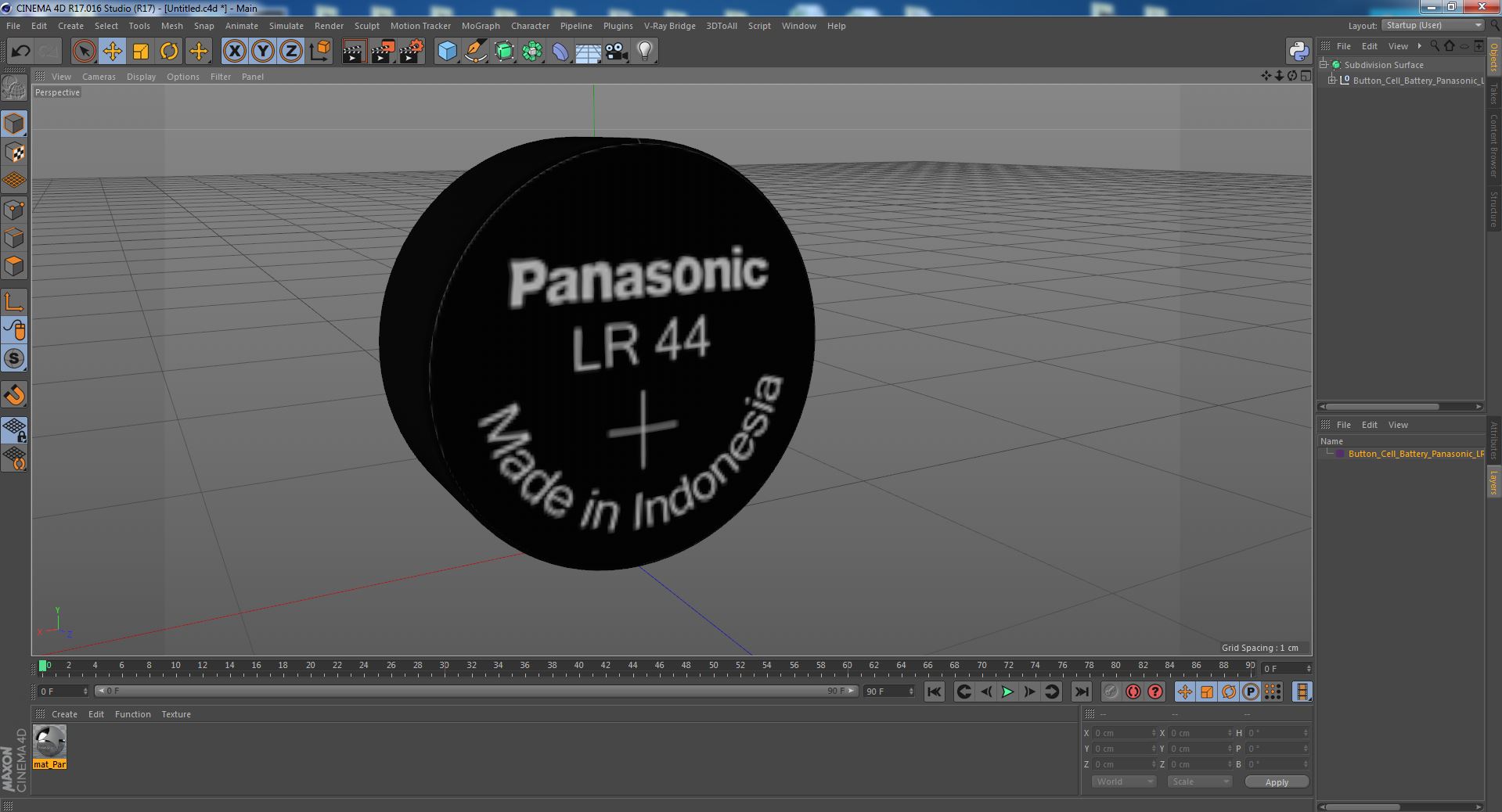Click the Apply button
This screenshot has height=812, width=1502.
(1277, 782)
